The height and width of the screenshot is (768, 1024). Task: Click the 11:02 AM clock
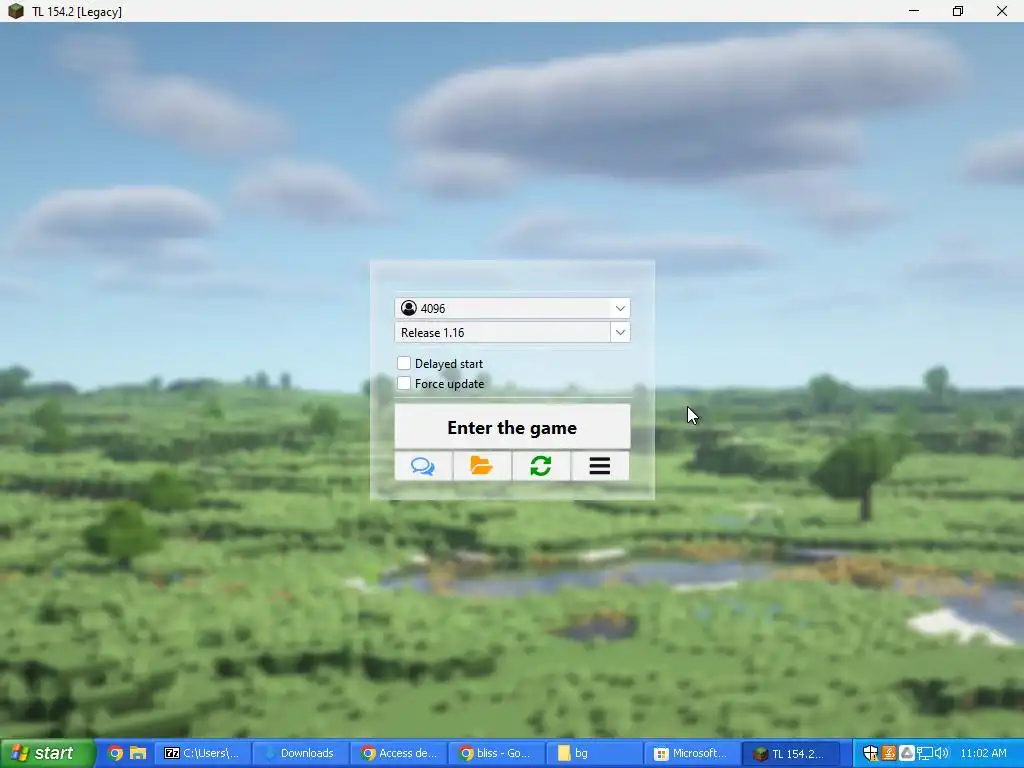point(984,753)
